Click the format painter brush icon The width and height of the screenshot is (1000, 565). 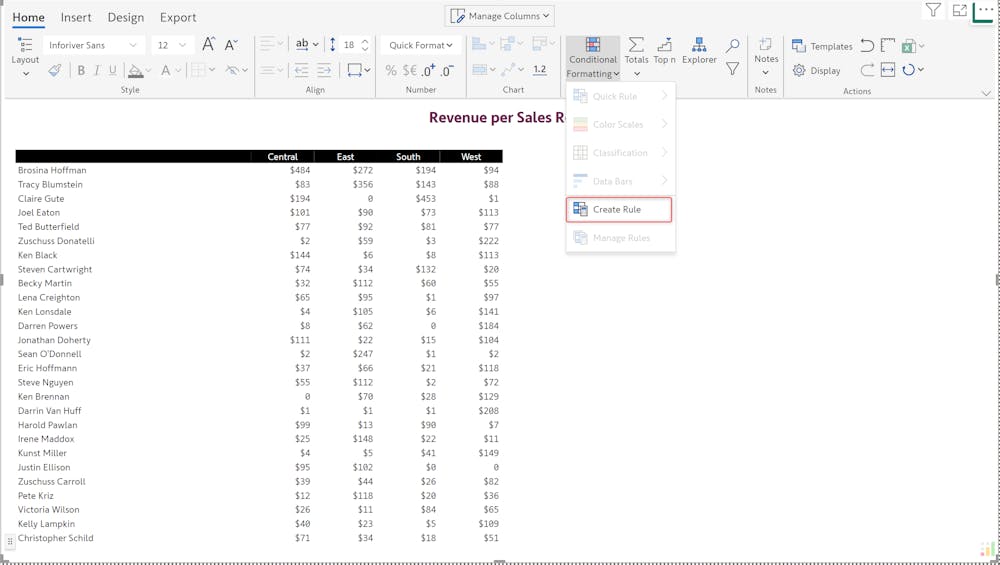point(55,70)
